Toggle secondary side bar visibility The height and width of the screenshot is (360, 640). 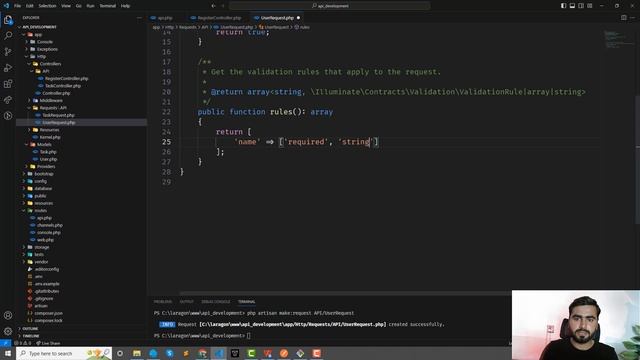tap(581, 6)
